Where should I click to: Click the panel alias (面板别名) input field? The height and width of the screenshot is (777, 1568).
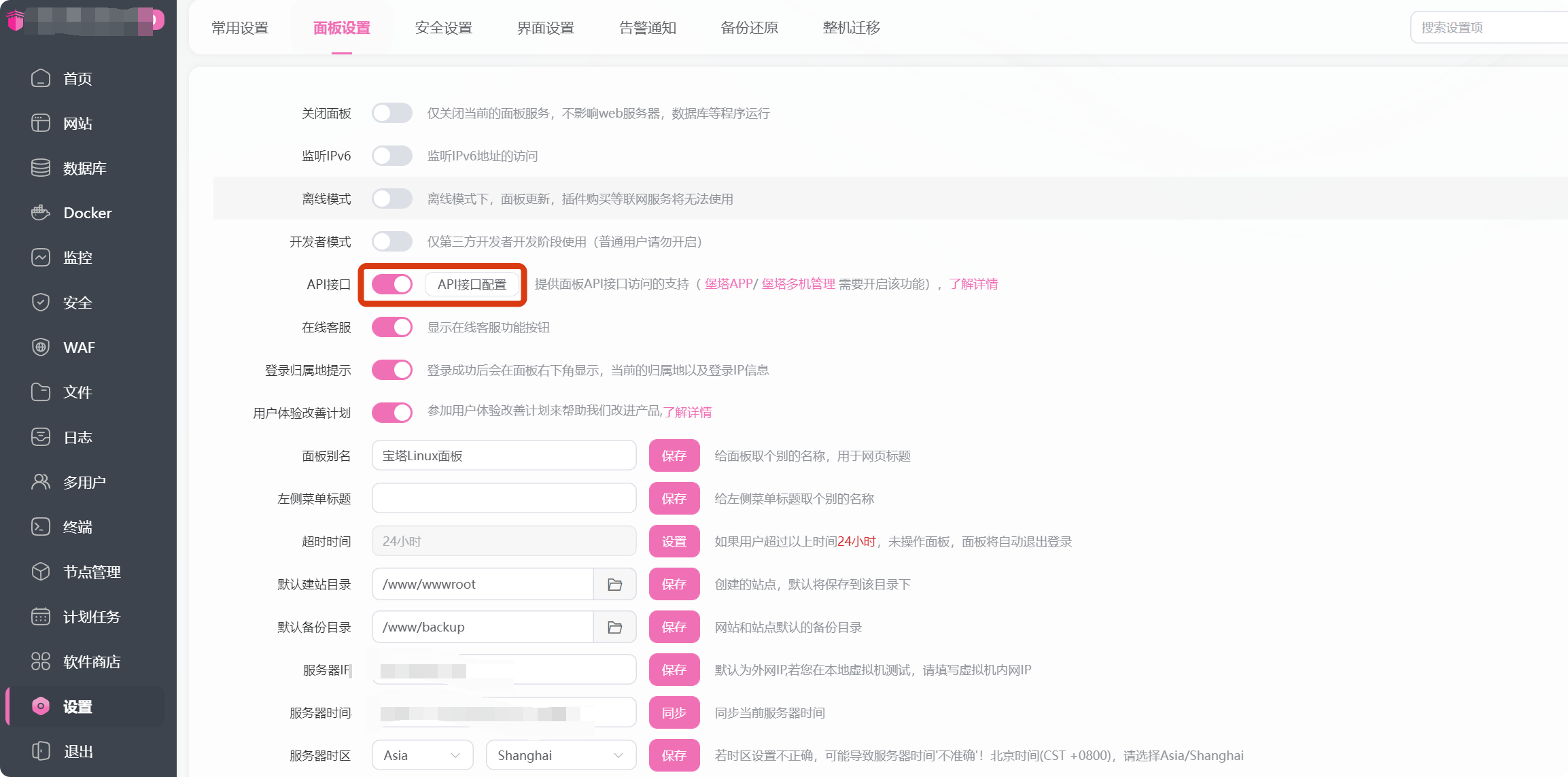click(x=504, y=455)
